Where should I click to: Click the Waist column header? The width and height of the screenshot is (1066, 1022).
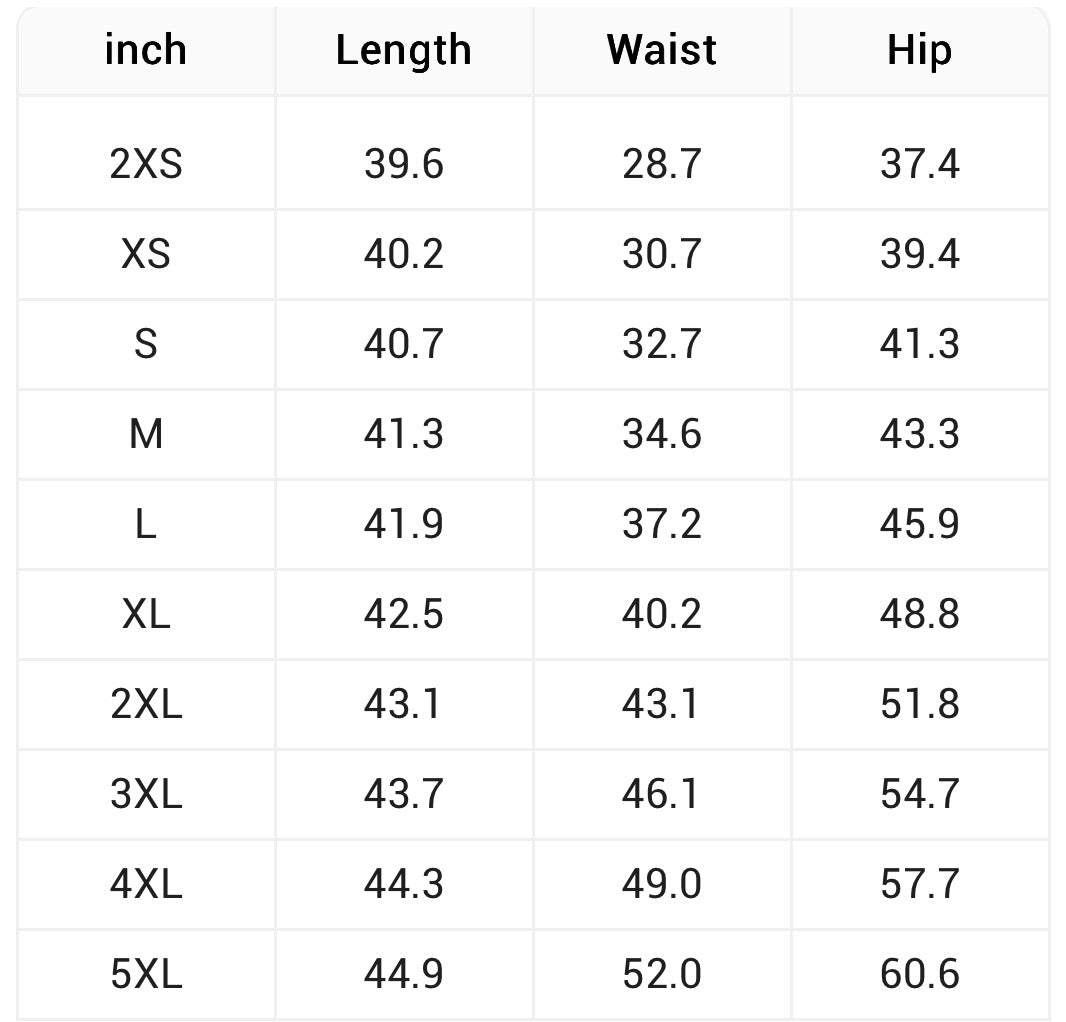661,50
